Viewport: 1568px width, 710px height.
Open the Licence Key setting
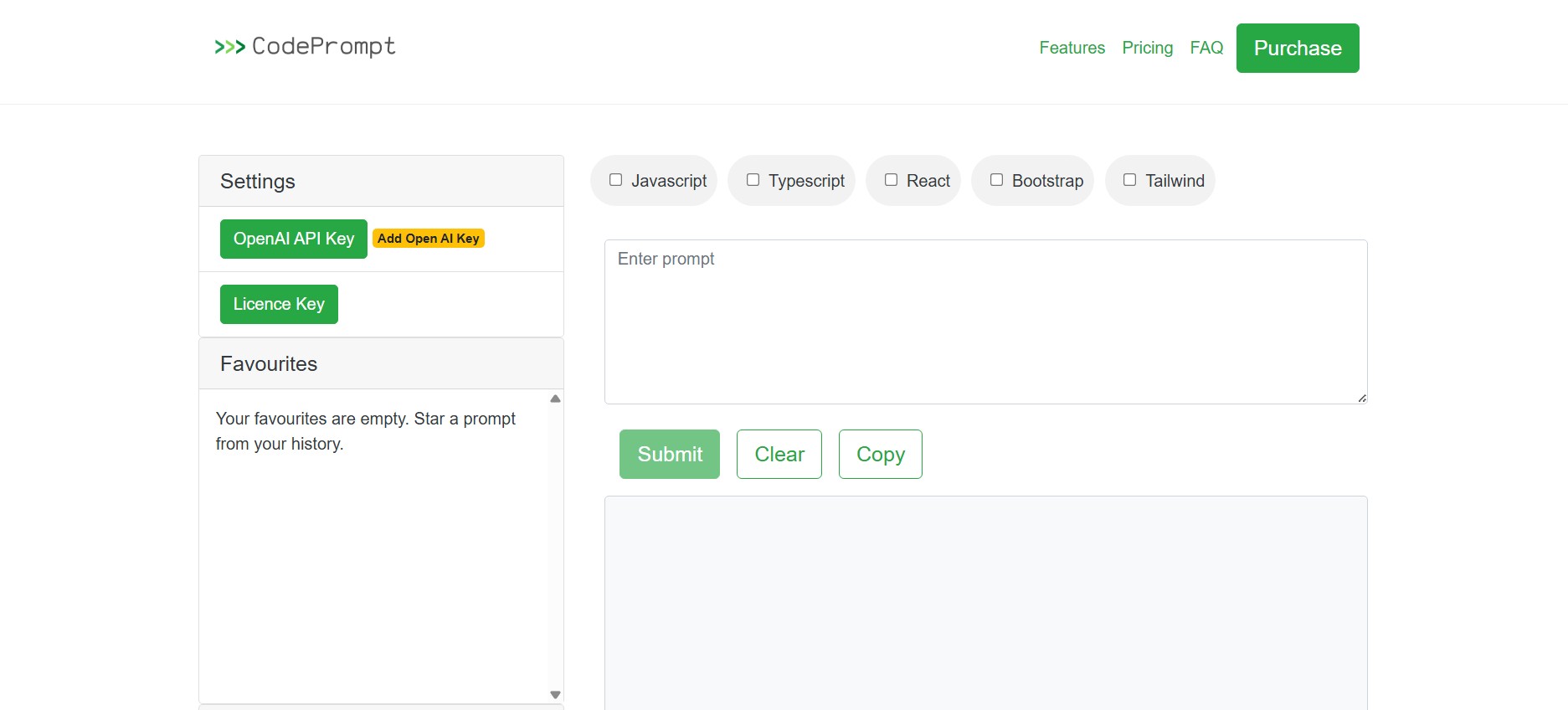point(279,304)
